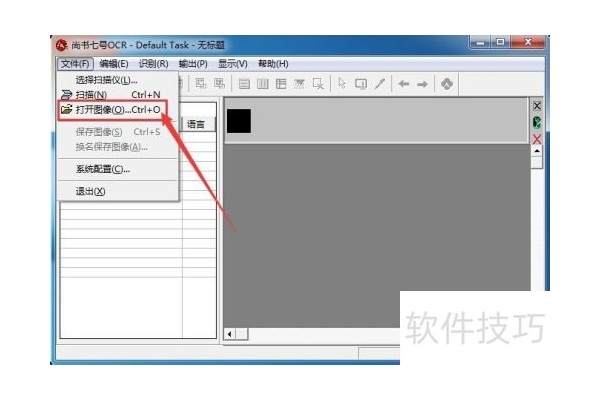600x400 pixels.
Task: Click the open-folder icon beside 打开图像
Action: 67,109
